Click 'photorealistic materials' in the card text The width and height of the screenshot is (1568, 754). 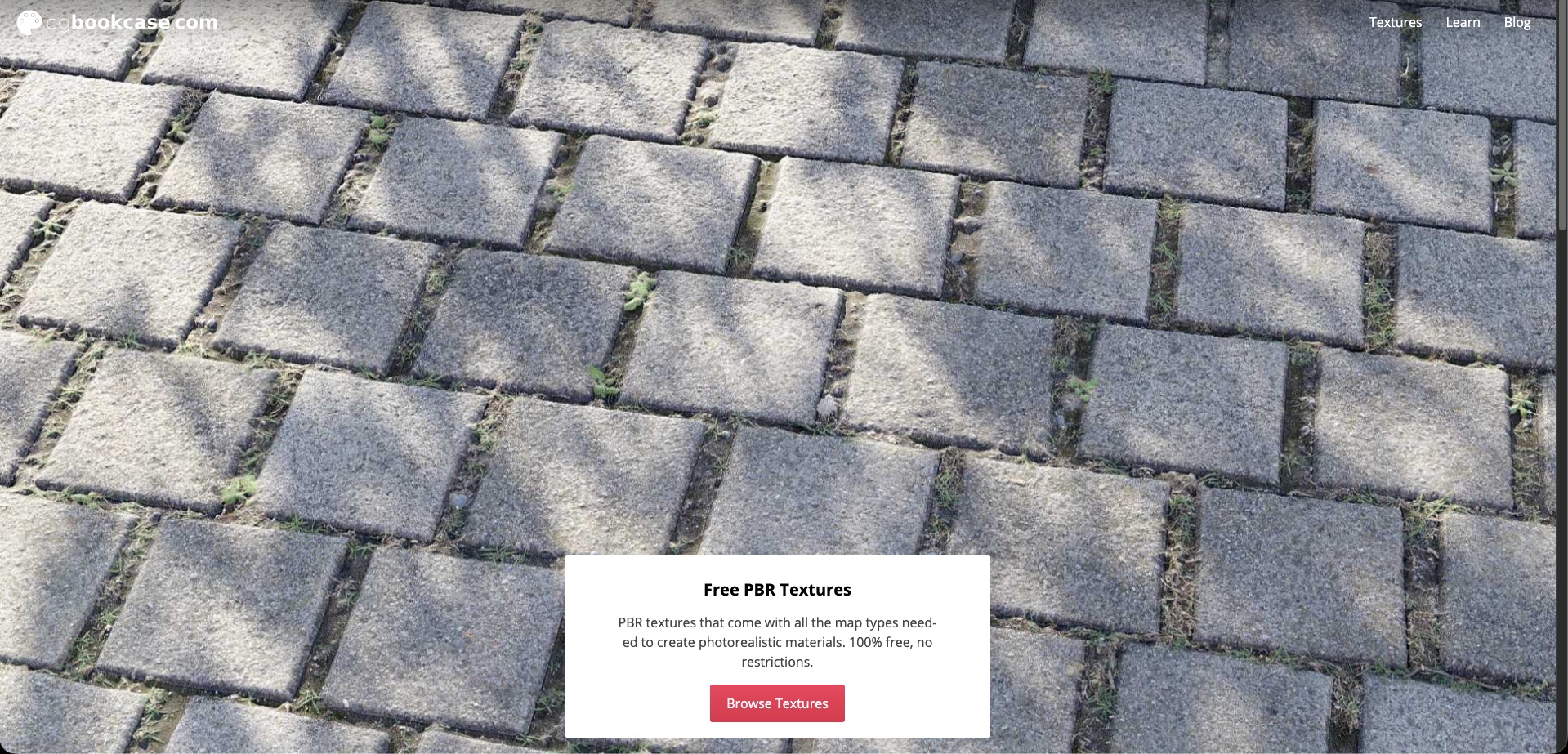[772, 642]
